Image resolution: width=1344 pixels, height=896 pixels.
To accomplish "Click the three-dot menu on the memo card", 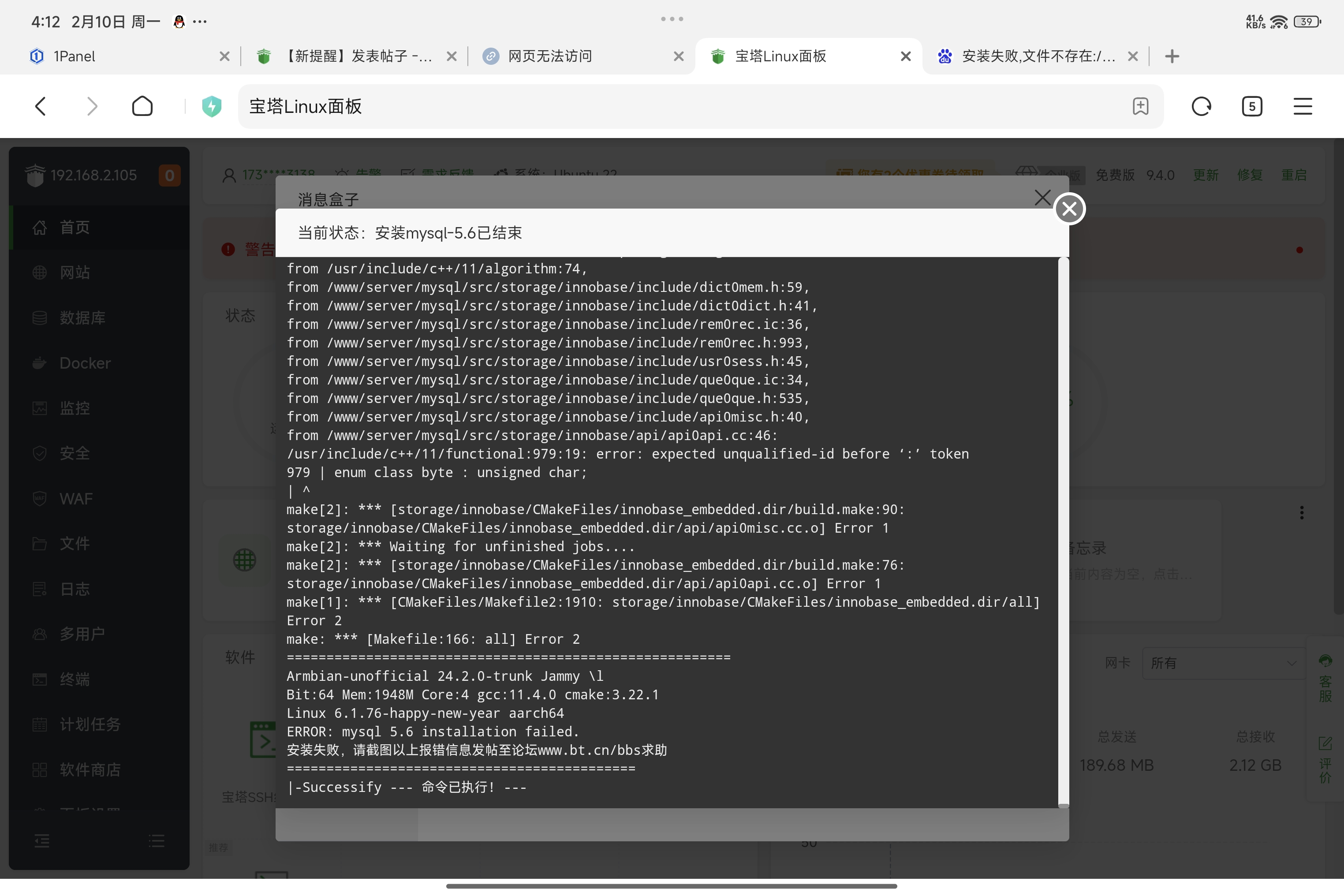I will click(x=1302, y=512).
